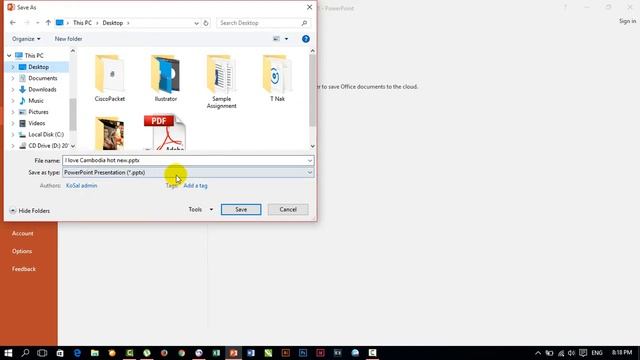
Task: Click in the Search Desktop box
Action: 259,23
